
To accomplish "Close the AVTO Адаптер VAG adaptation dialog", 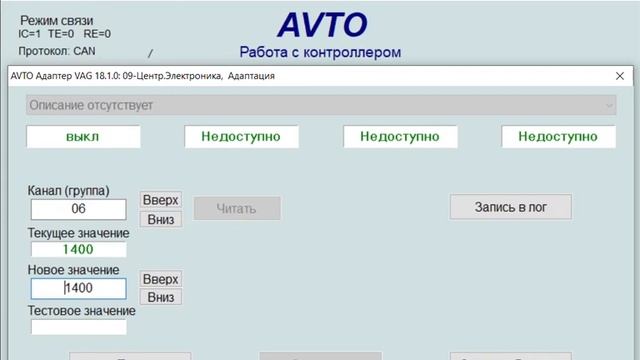I will 620,76.
